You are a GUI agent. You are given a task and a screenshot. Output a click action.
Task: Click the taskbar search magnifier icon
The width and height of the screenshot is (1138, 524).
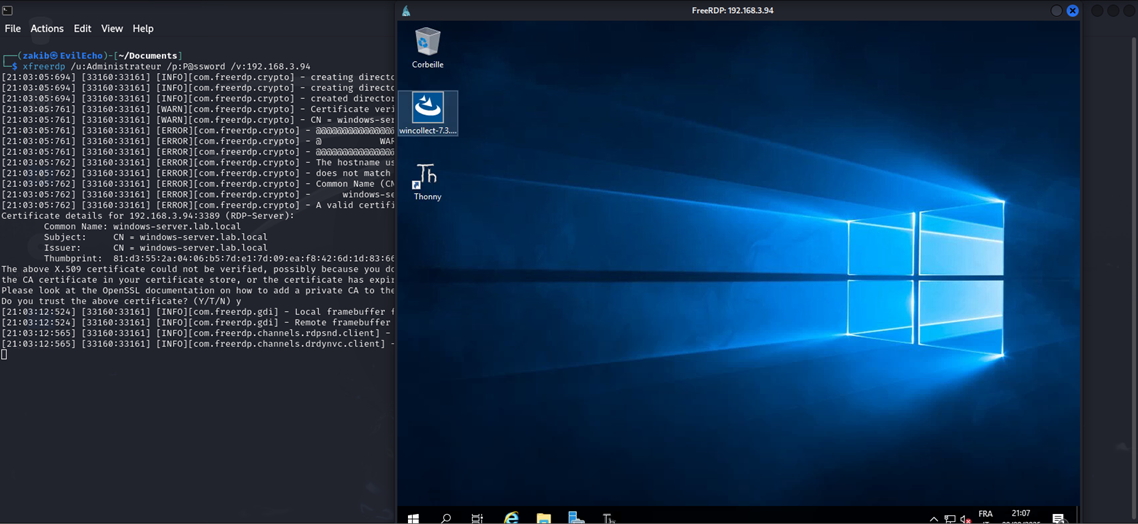click(446, 518)
